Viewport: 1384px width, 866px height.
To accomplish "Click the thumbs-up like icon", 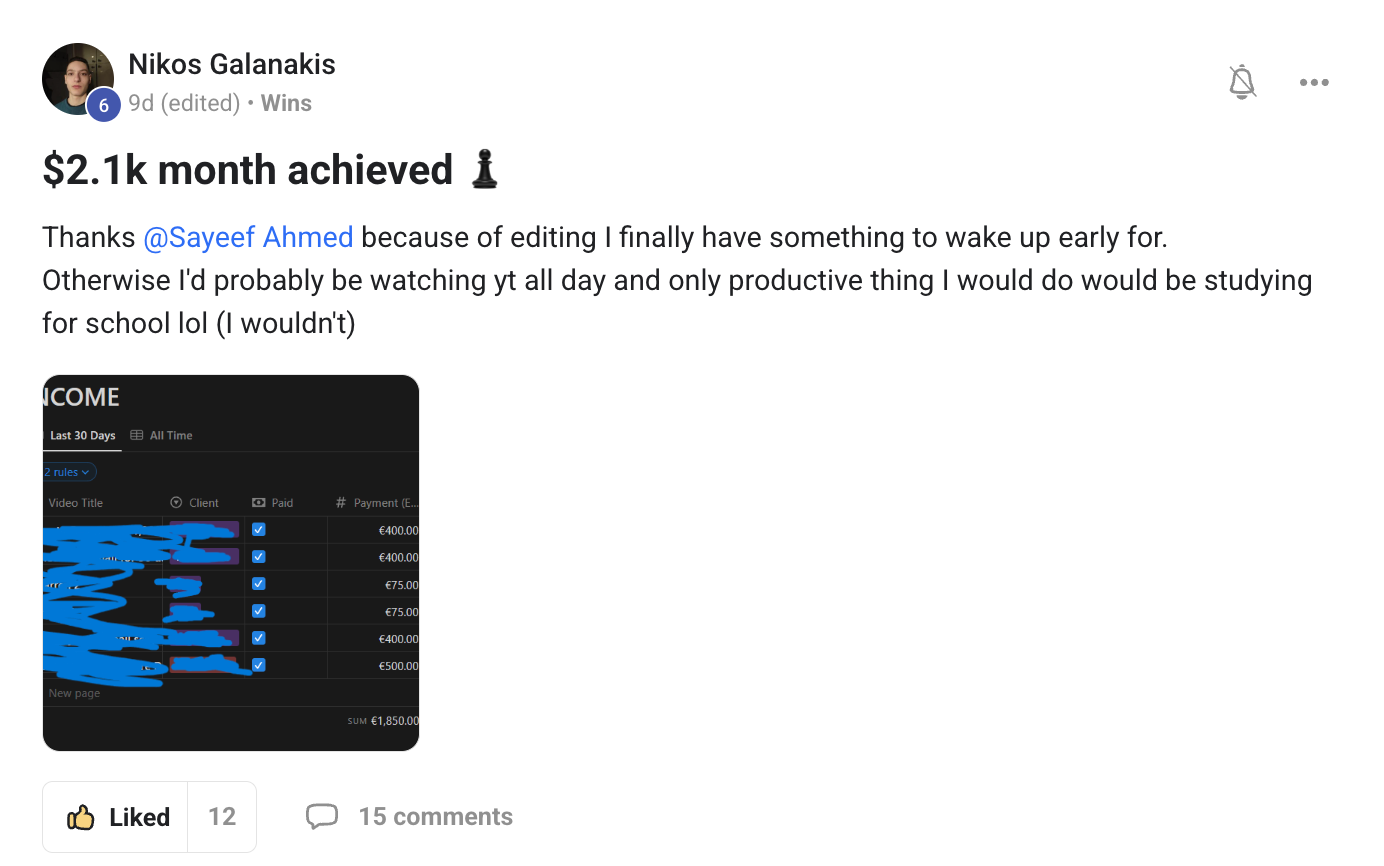I will [81, 817].
